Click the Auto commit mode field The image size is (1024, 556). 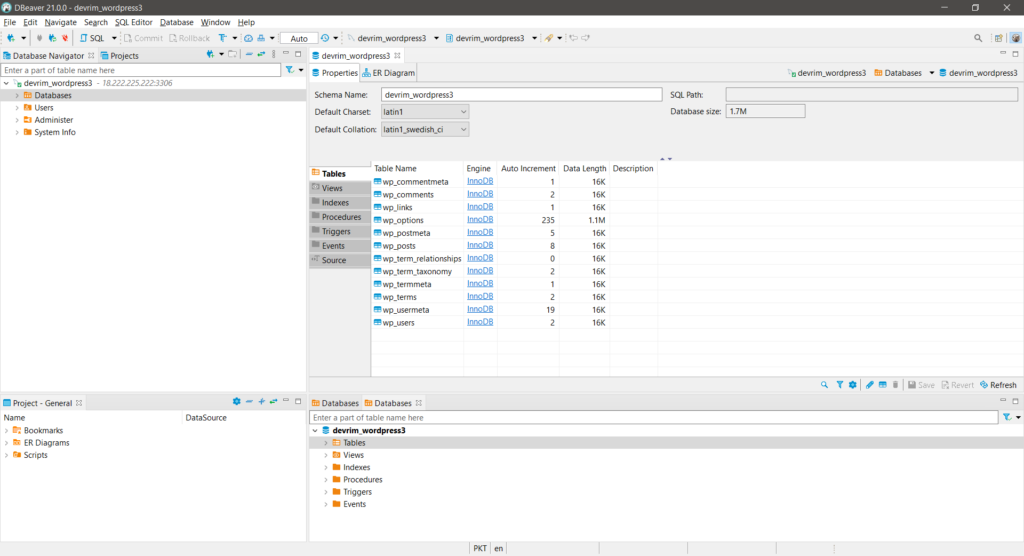(299, 39)
